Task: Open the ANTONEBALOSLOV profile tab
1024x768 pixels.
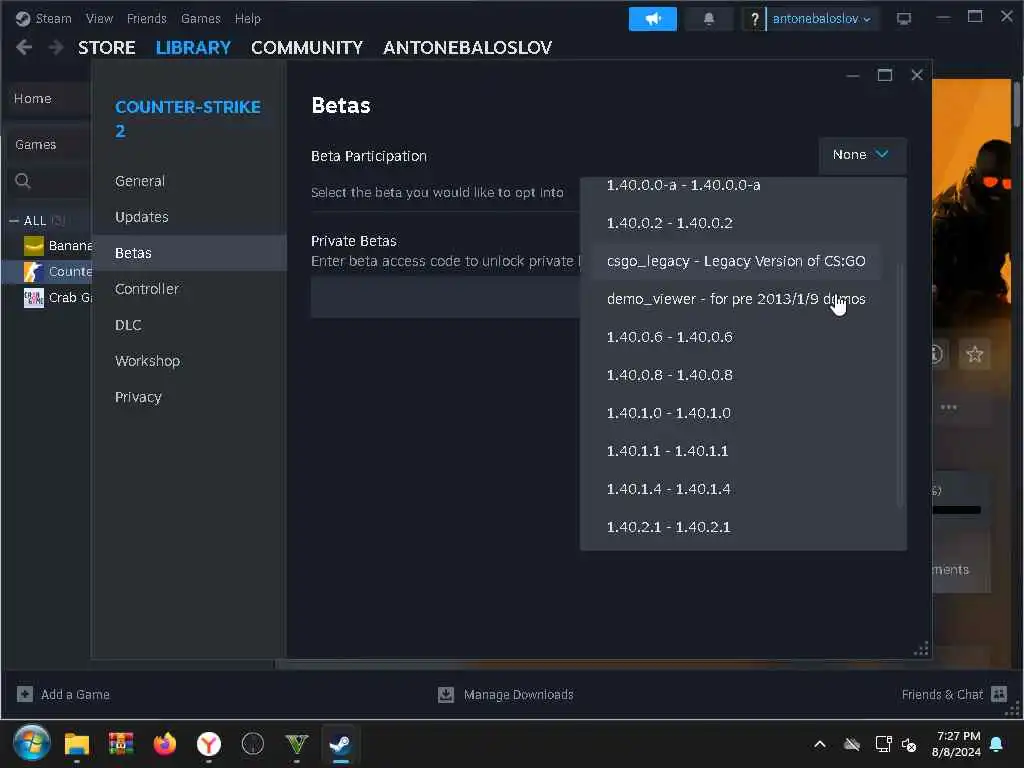Action: [x=467, y=48]
